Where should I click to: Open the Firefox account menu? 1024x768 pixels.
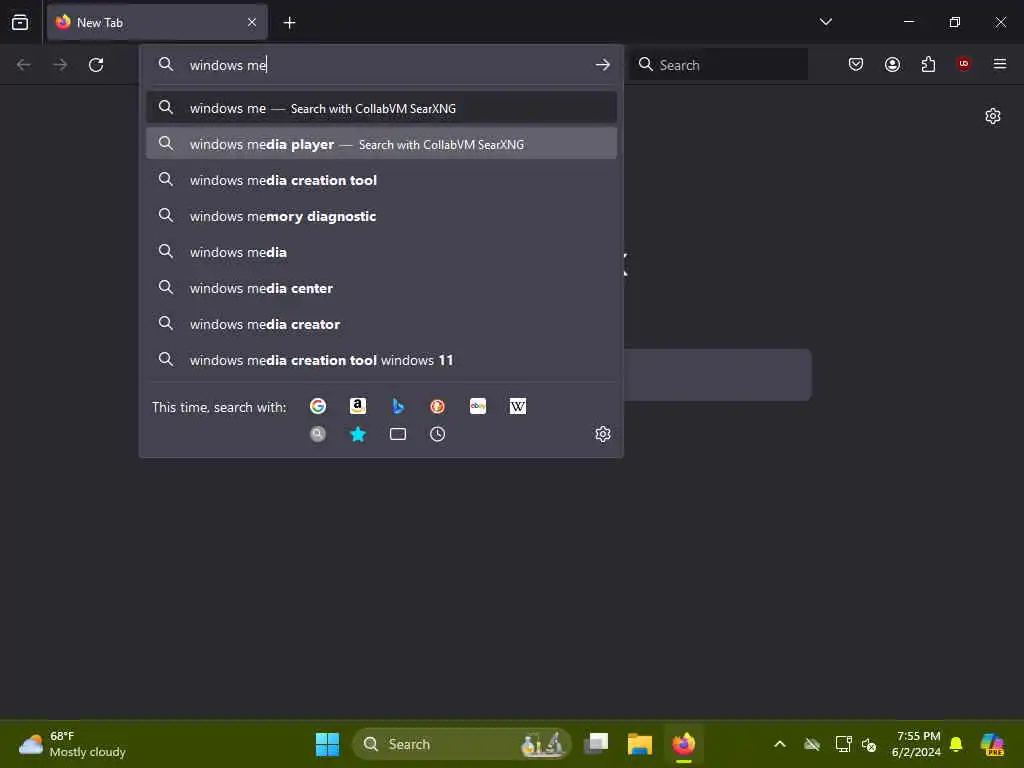pyautogui.click(x=892, y=64)
